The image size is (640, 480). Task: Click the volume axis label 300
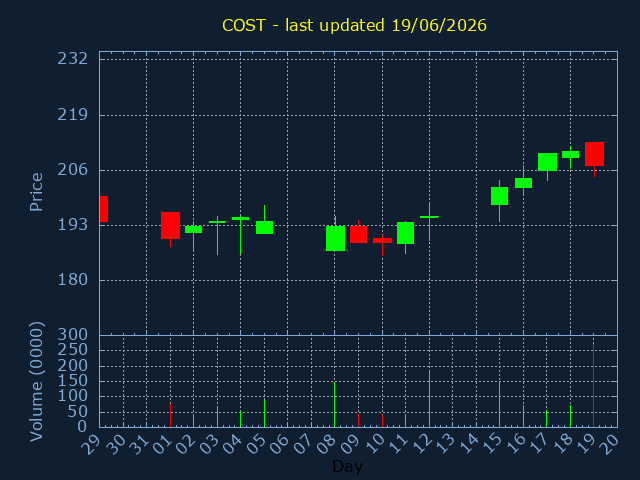73,335
